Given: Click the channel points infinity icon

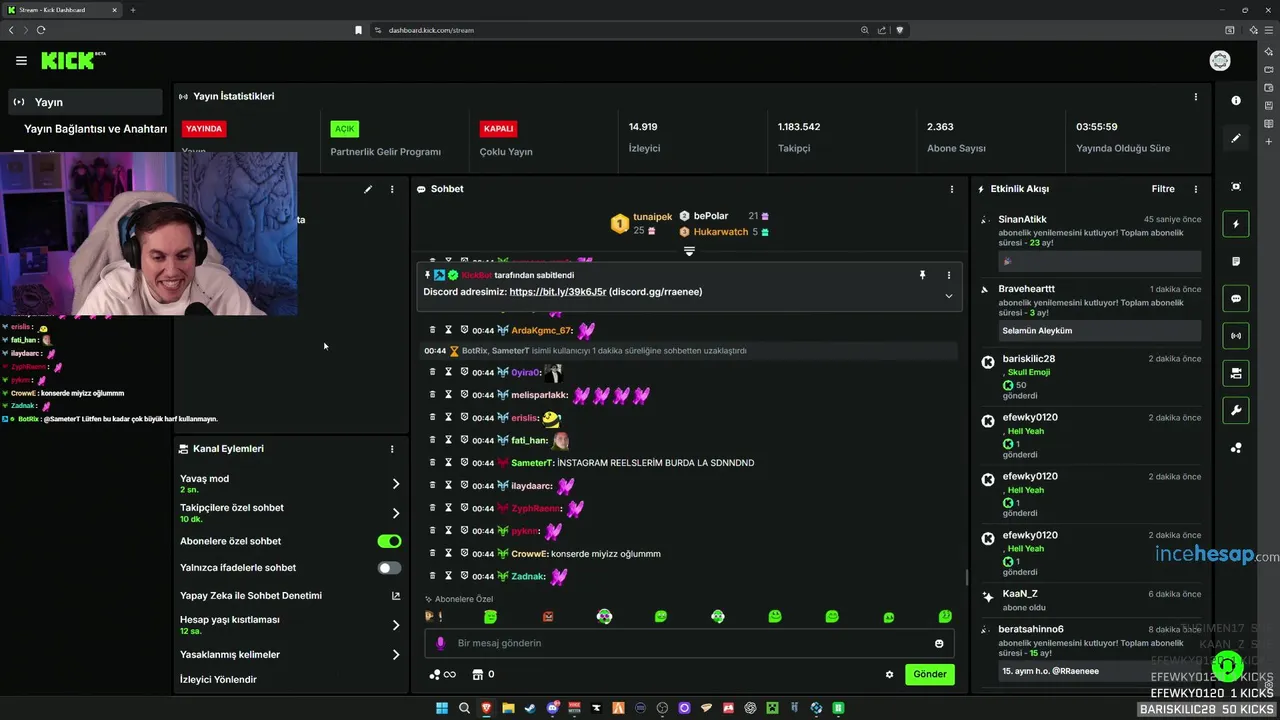Looking at the screenshot, I should pos(442,674).
